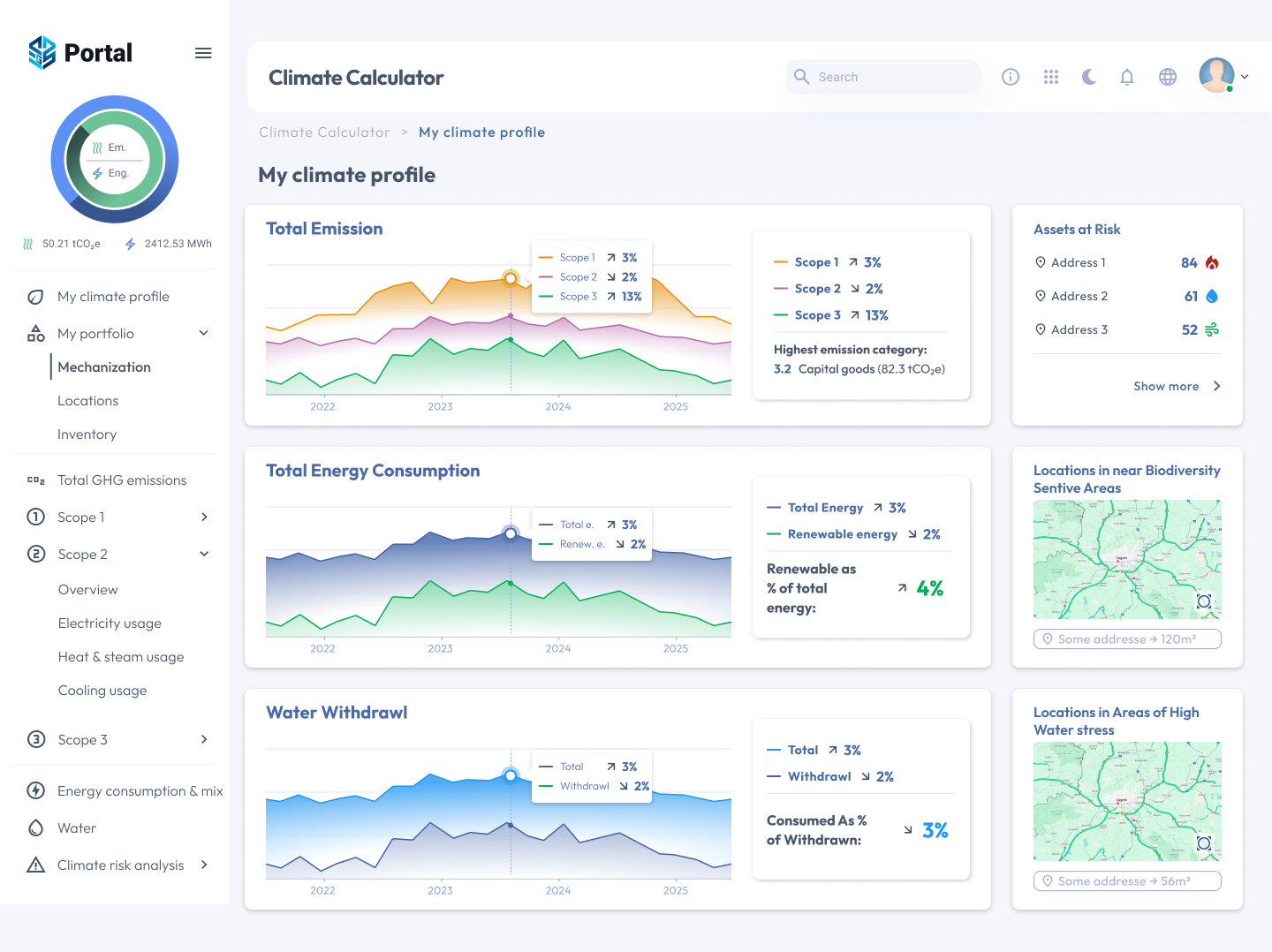Click the Energy consumption & mix icon
The height and width of the screenshot is (952, 1272).
[x=35, y=790]
